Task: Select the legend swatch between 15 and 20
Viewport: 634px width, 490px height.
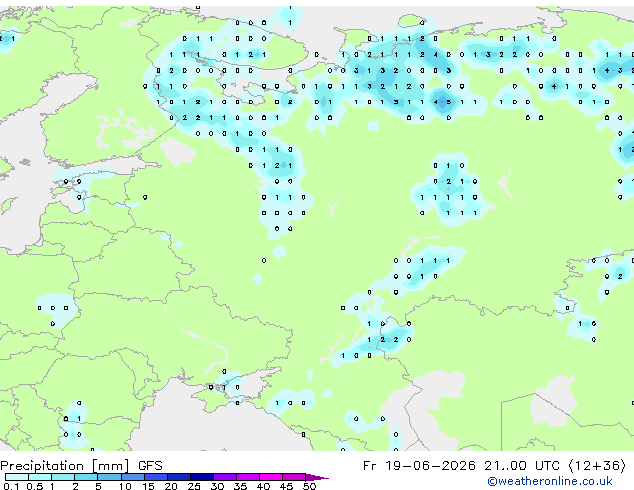Action: (x=155, y=477)
